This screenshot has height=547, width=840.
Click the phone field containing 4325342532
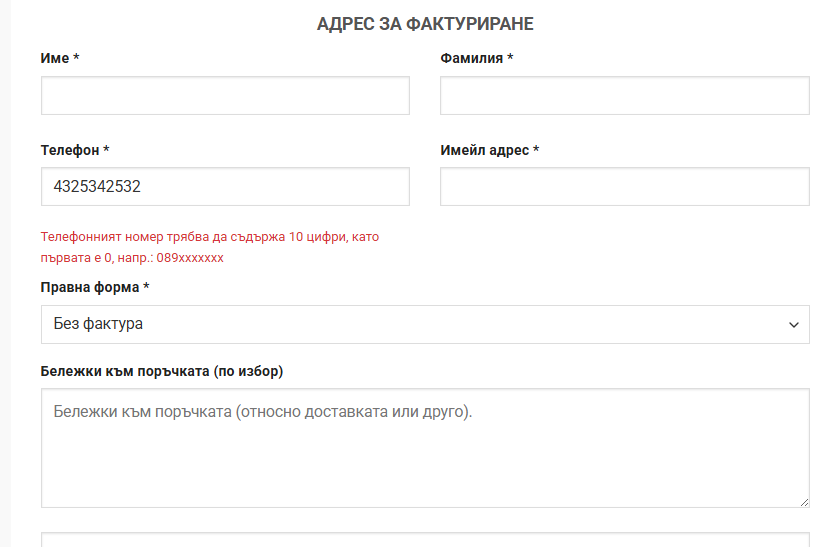coord(225,187)
